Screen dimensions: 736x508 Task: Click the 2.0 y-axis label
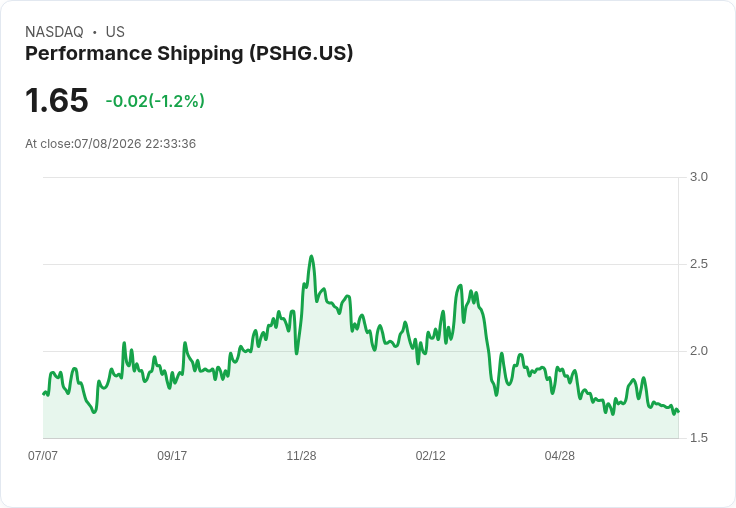coord(698,351)
